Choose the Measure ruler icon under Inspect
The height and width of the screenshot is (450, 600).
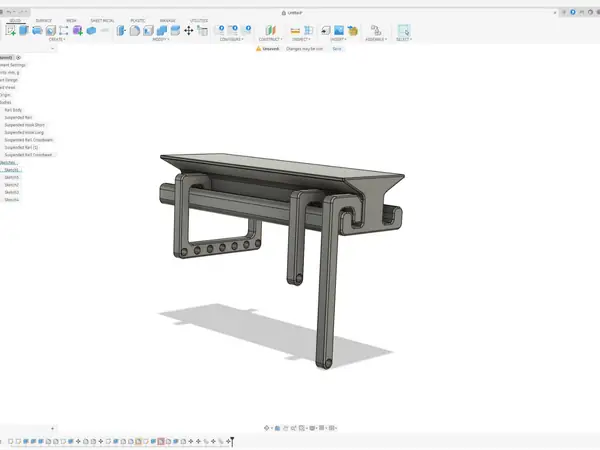pos(295,31)
